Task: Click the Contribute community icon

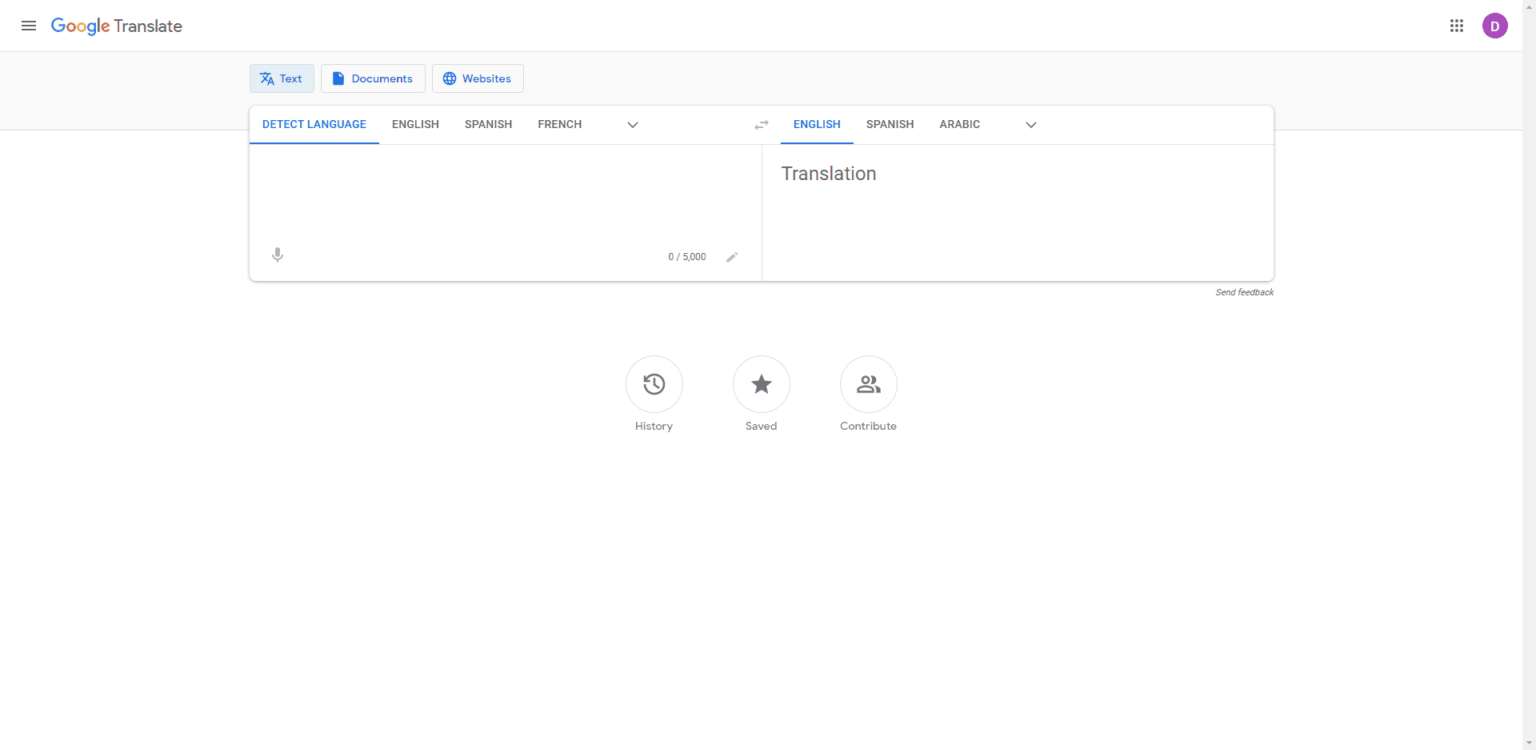Action: tap(867, 384)
